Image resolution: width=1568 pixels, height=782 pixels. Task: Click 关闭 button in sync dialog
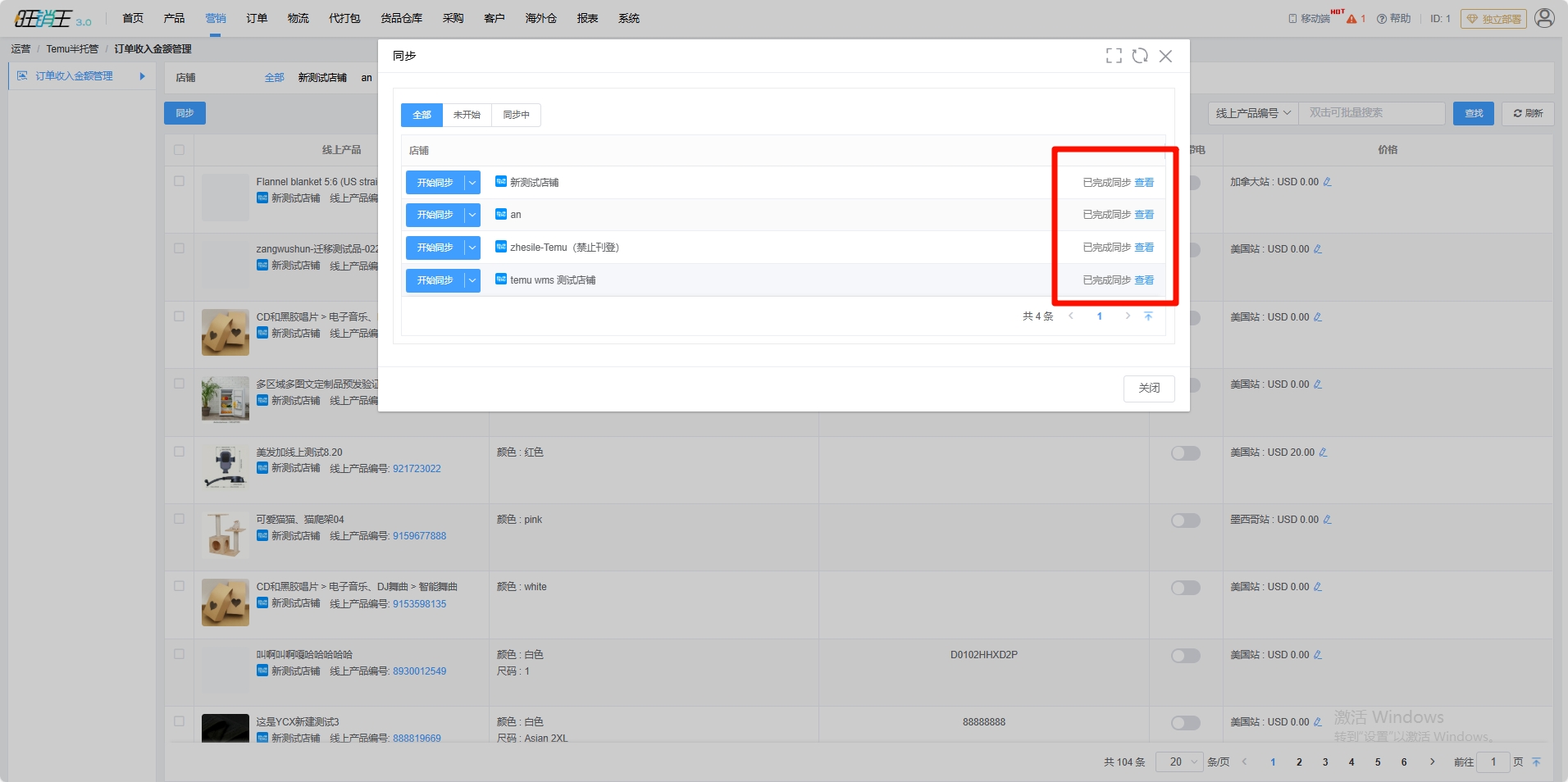[1148, 389]
